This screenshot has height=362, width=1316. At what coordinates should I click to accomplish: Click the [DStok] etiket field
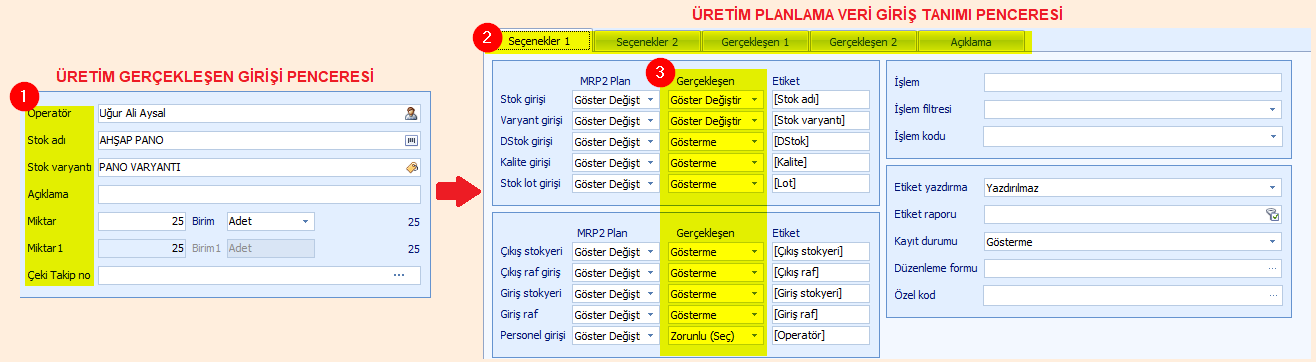[x=821, y=142]
